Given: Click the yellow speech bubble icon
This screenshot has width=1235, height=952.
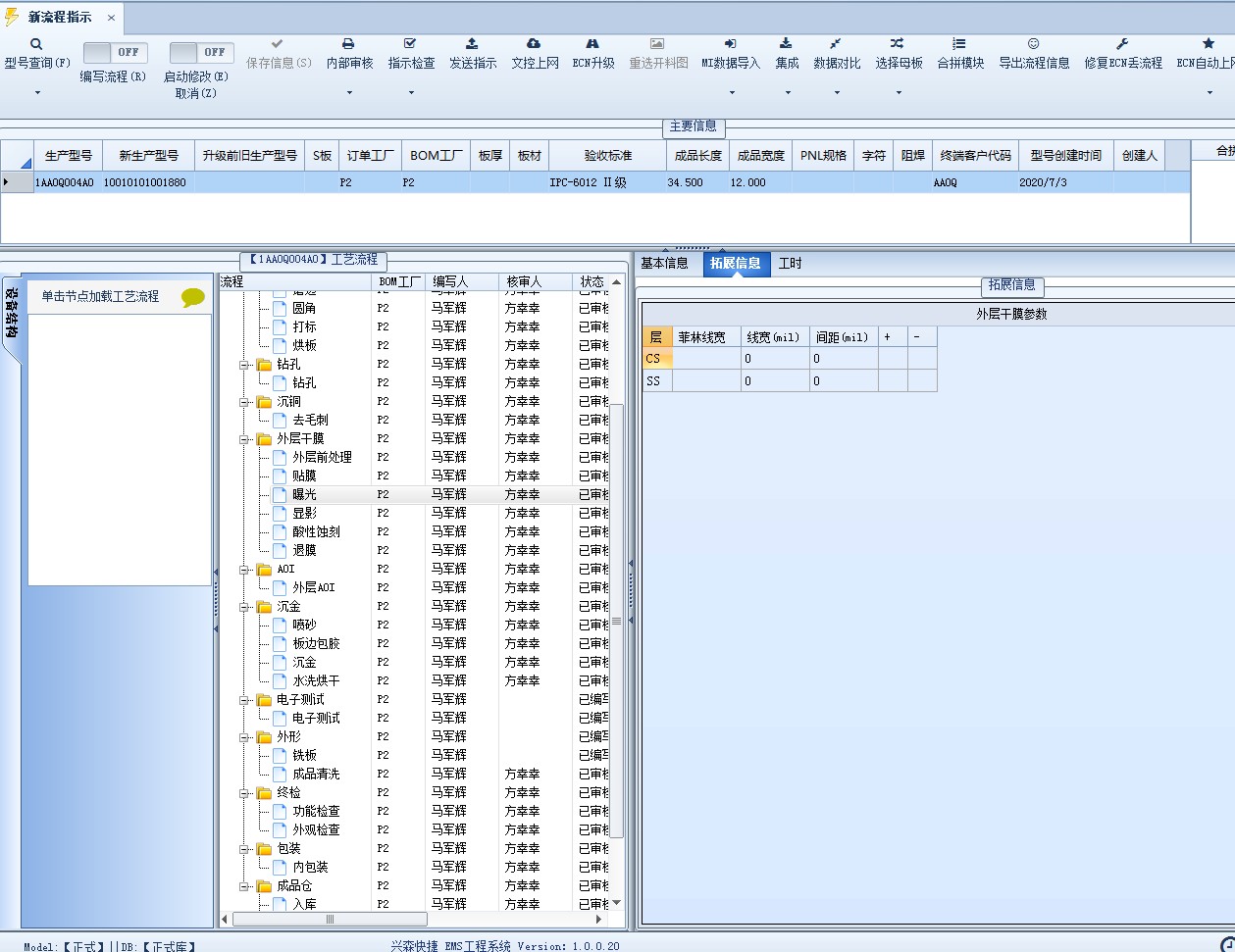Looking at the screenshot, I should click(193, 298).
